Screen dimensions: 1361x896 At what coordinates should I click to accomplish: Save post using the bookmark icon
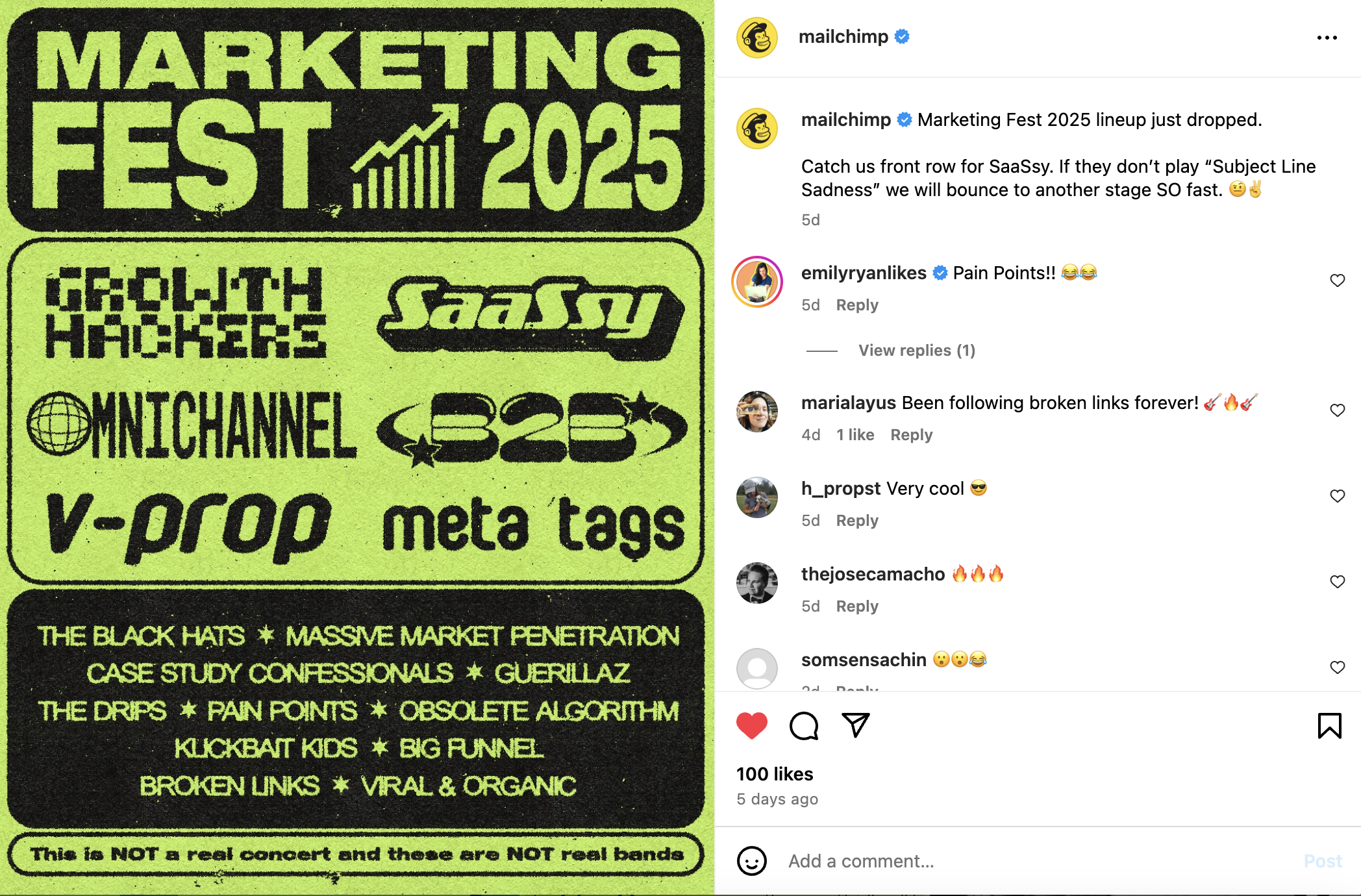point(1329,725)
